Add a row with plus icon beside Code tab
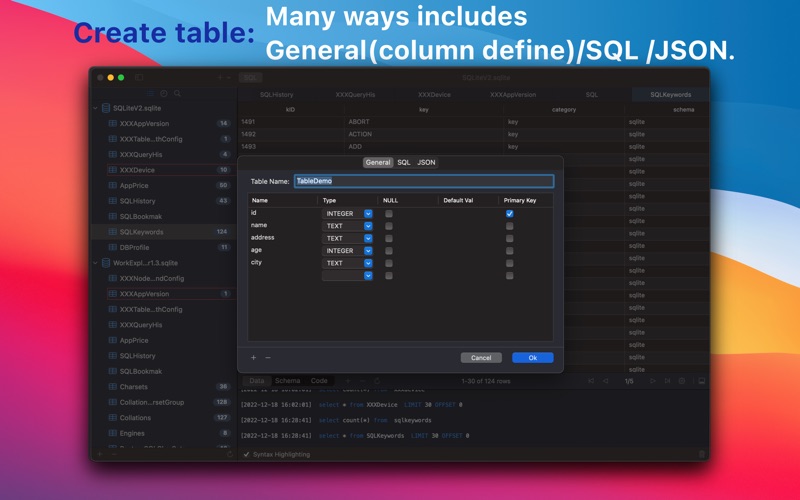This screenshot has width=800, height=500. pos(348,381)
